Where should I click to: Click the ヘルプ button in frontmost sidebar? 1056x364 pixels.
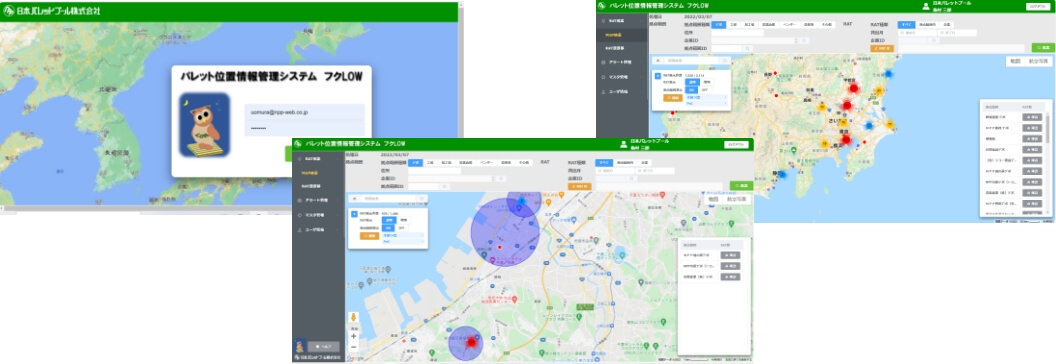coord(323,346)
